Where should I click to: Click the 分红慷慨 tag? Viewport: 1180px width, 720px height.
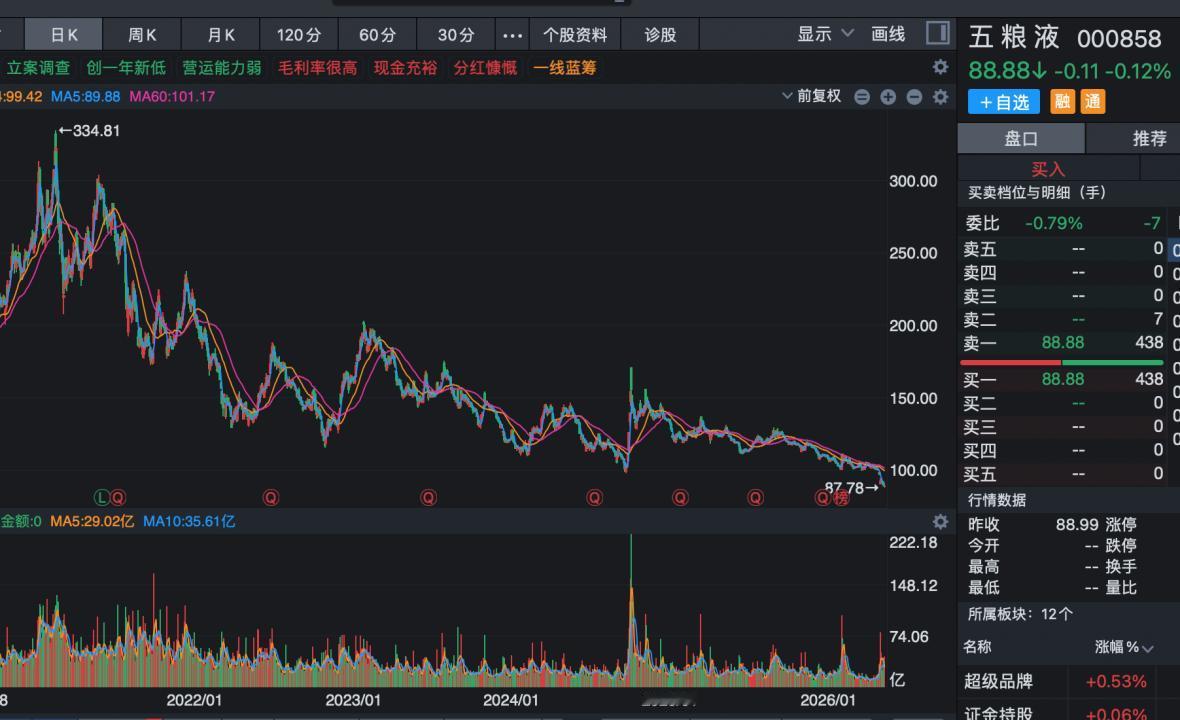pyautogui.click(x=485, y=68)
